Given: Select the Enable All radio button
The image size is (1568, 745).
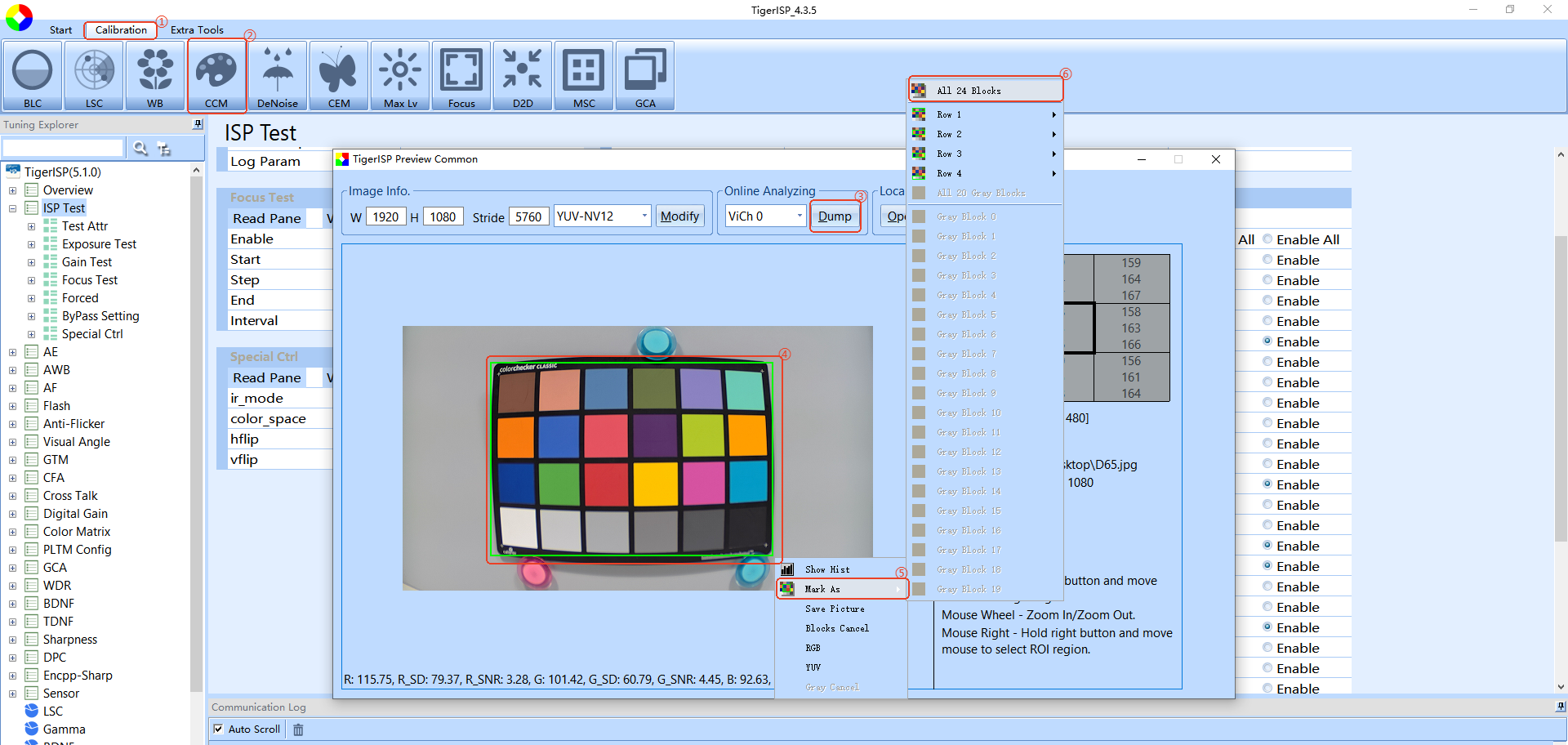Looking at the screenshot, I should pos(1267,239).
